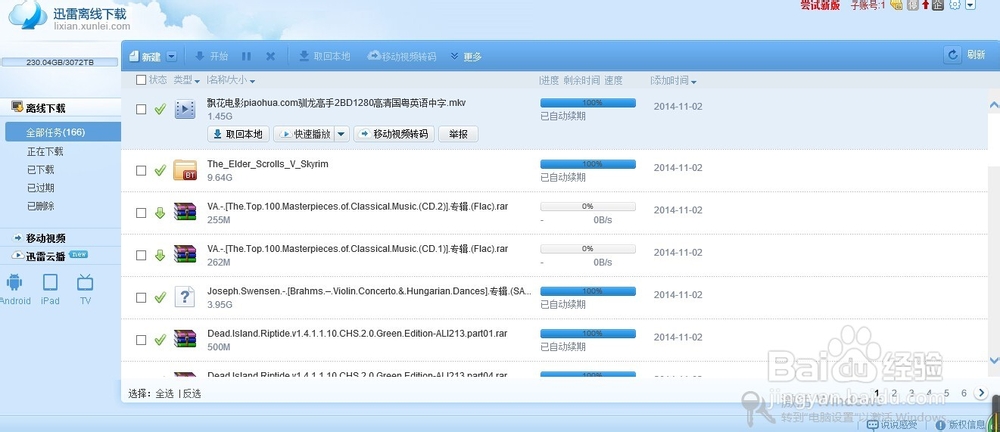
Task: Open the dropdown arrow beside 新建
Action: 172,56
